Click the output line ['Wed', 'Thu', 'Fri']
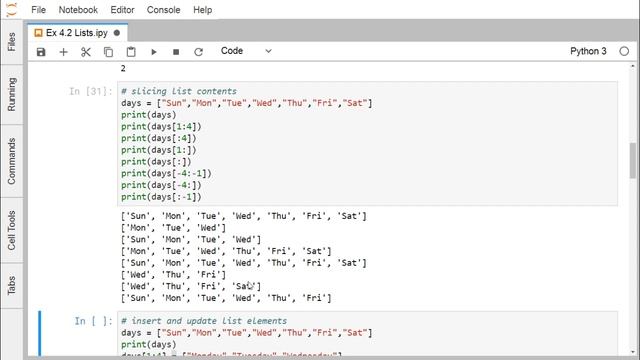Image resolution: width=640 pixels, height=360 pixels. click(173, 275)
